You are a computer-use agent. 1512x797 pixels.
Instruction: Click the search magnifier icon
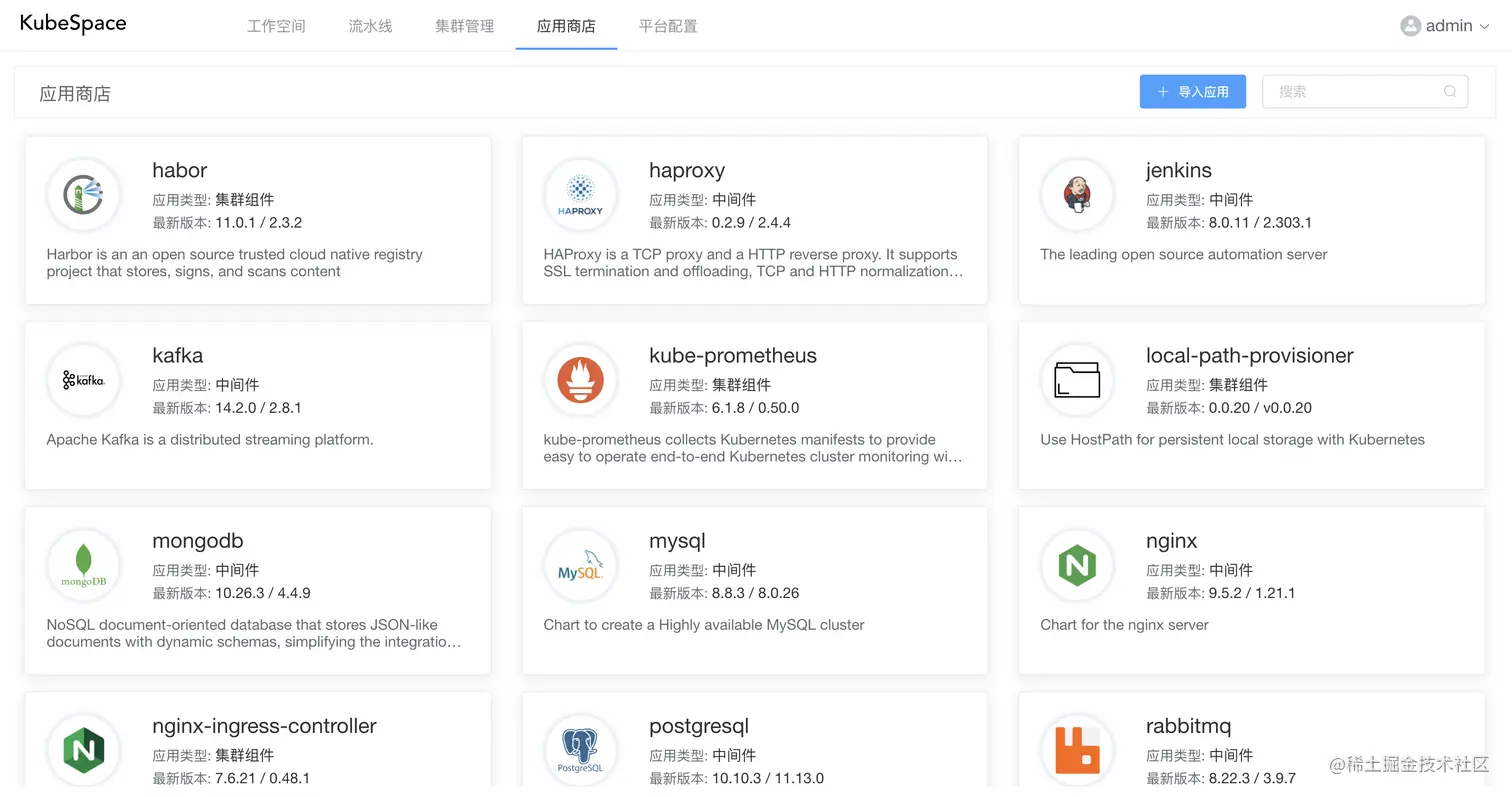click(1449, 91)
